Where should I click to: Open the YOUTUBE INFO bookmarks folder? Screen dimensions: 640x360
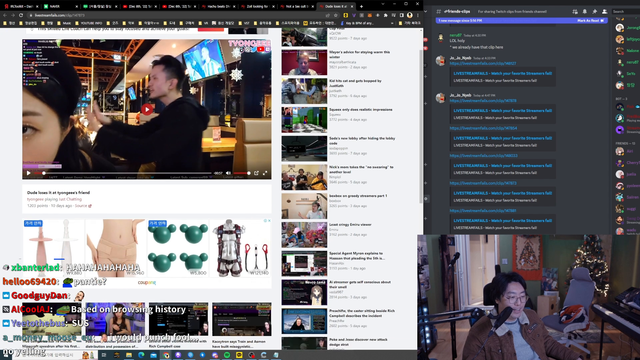tap(89, 23)
